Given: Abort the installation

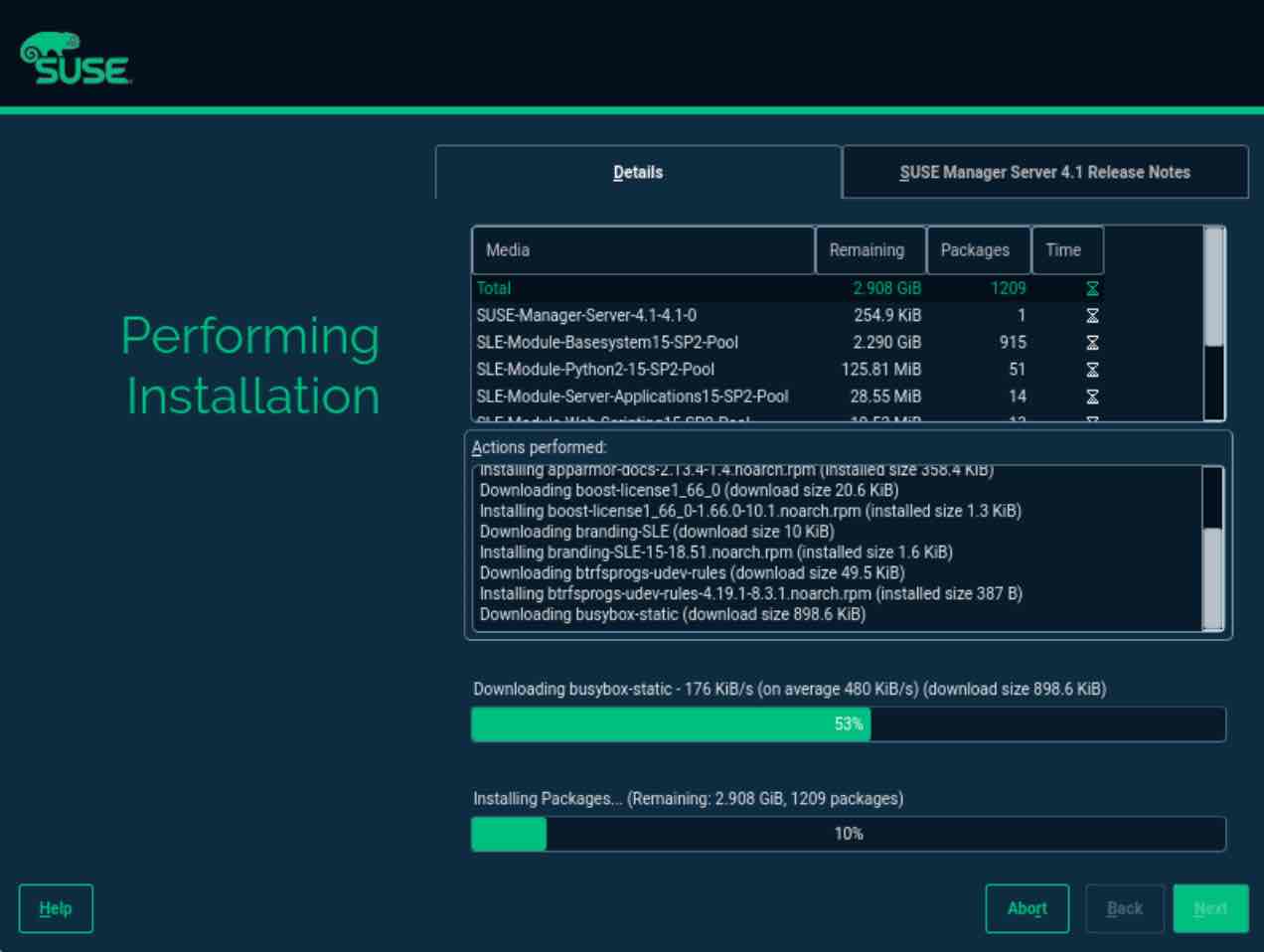Looking at the screenshot, I should click(x=1027, y=908).
